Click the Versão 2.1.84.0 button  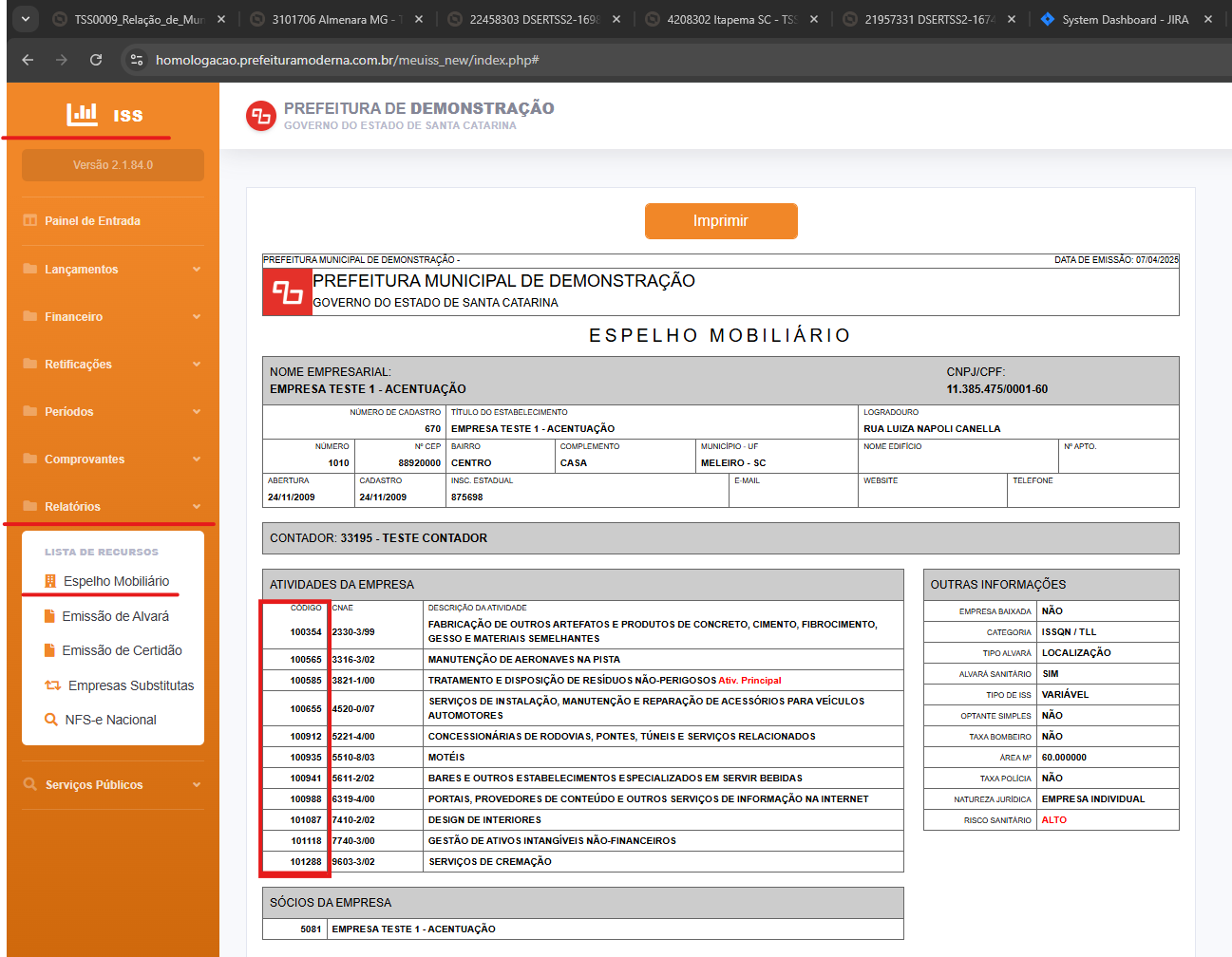[x=113, y=165]
